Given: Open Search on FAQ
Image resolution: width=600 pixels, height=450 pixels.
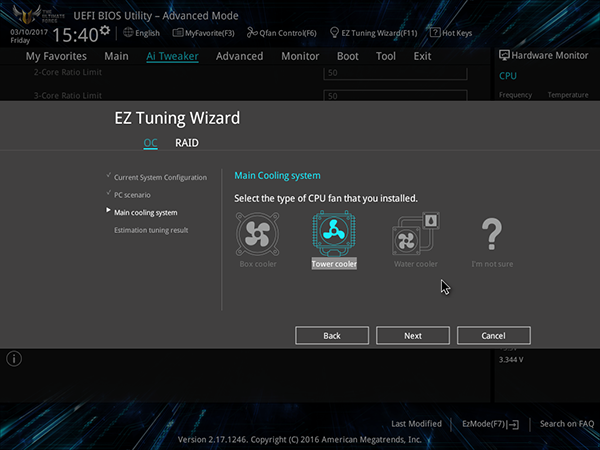Looking at the screenshot, I should [x=567, y=424].
